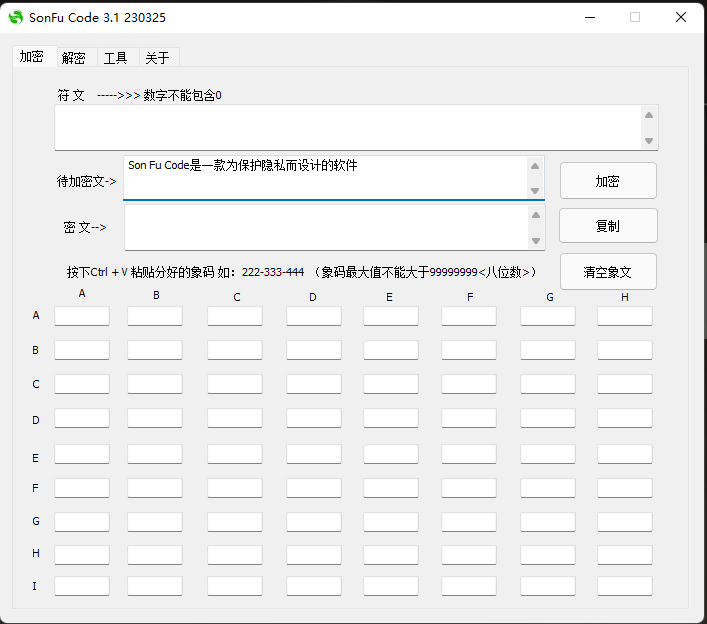The width and height of the screenshot is (707, 624).
Task: Click the 密文 output text box
Action: click(x=325, y=228)
